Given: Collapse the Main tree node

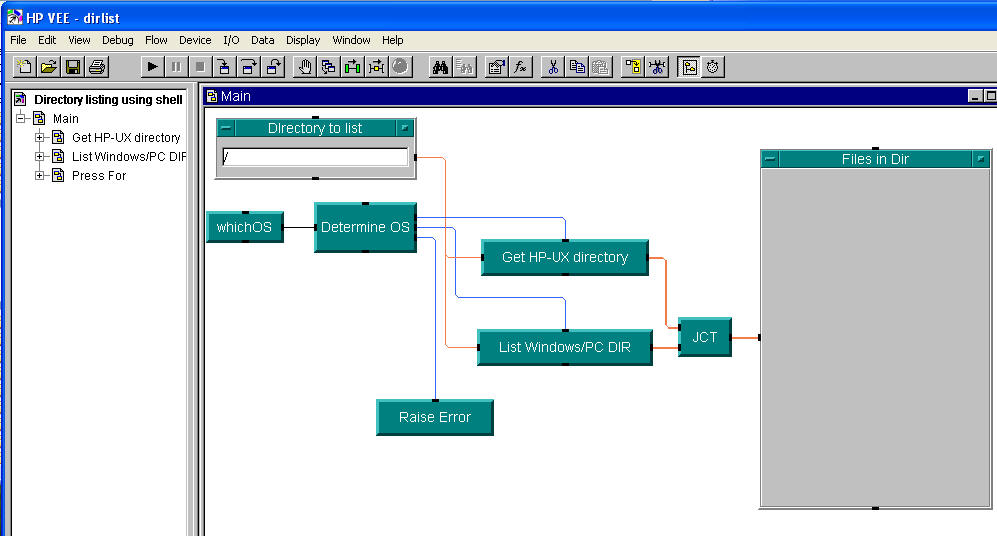Looking at the screenshot, I should 21,119.
